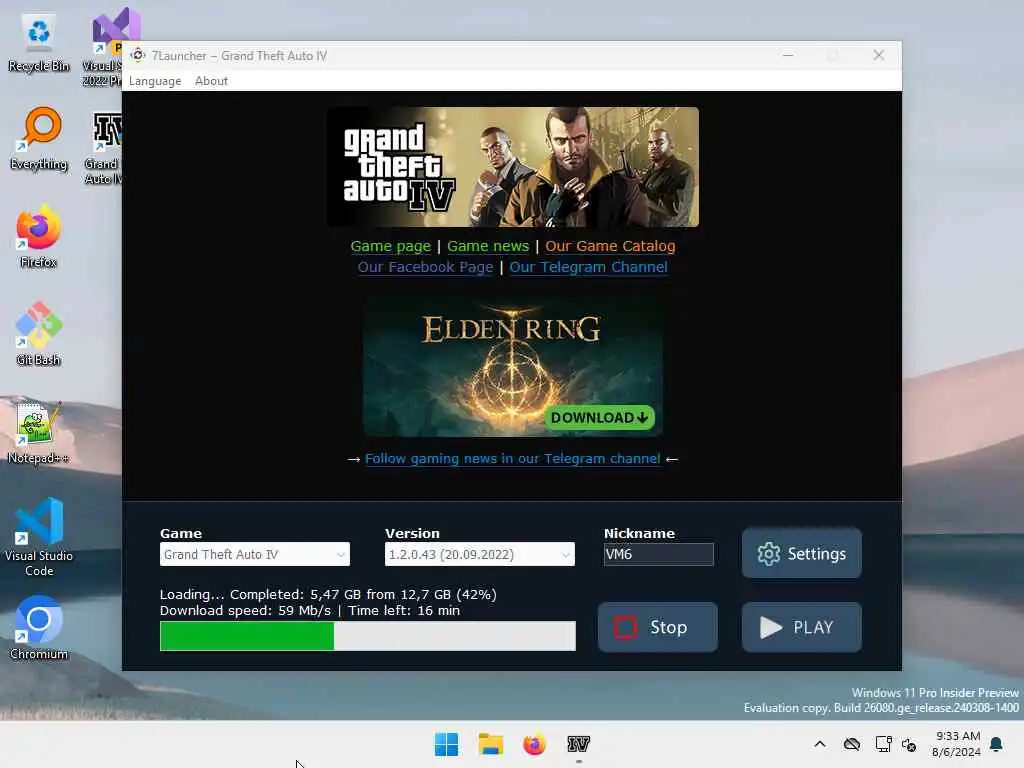
Task: Click the 7Launcher title bar icon
Action: tap(138, 56)
